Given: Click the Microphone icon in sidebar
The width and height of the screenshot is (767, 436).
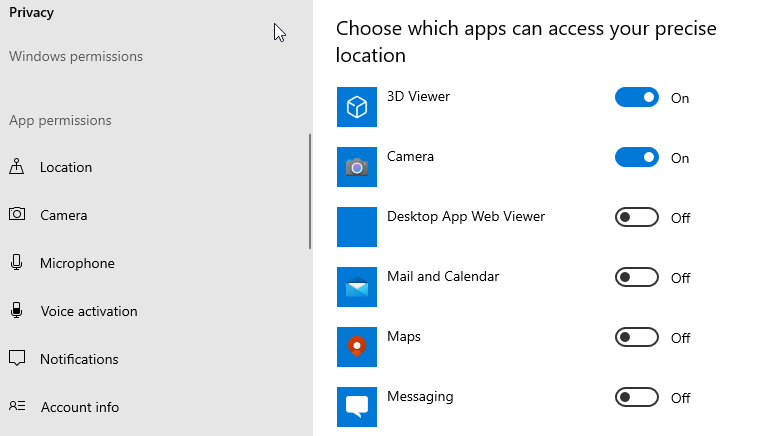Looking at the screenshot, I should (17, 263).
